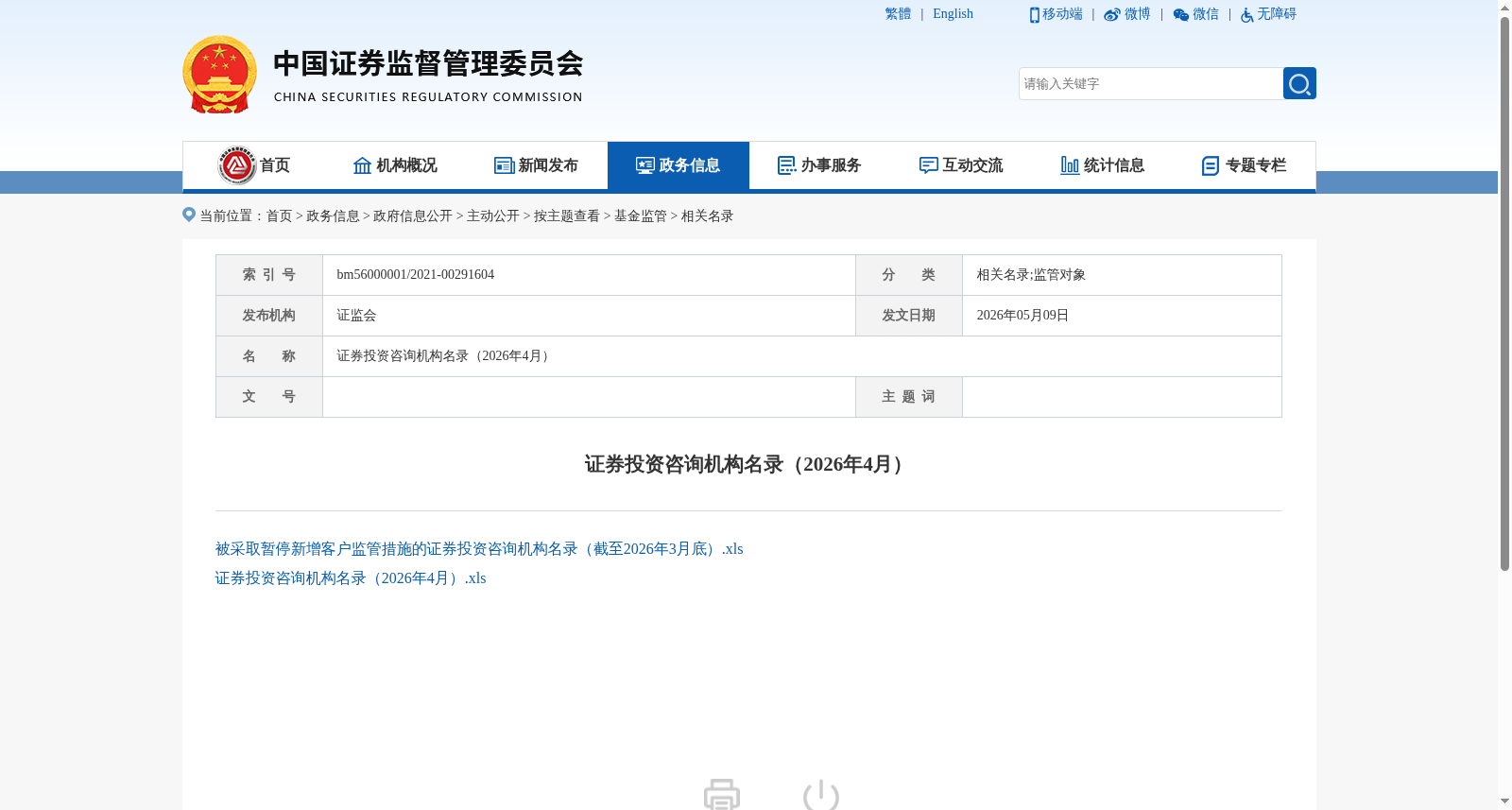Click breadcrumb 政府信息公开
1512x810 pixels.
pyautogui.click(x=413, y=216)
